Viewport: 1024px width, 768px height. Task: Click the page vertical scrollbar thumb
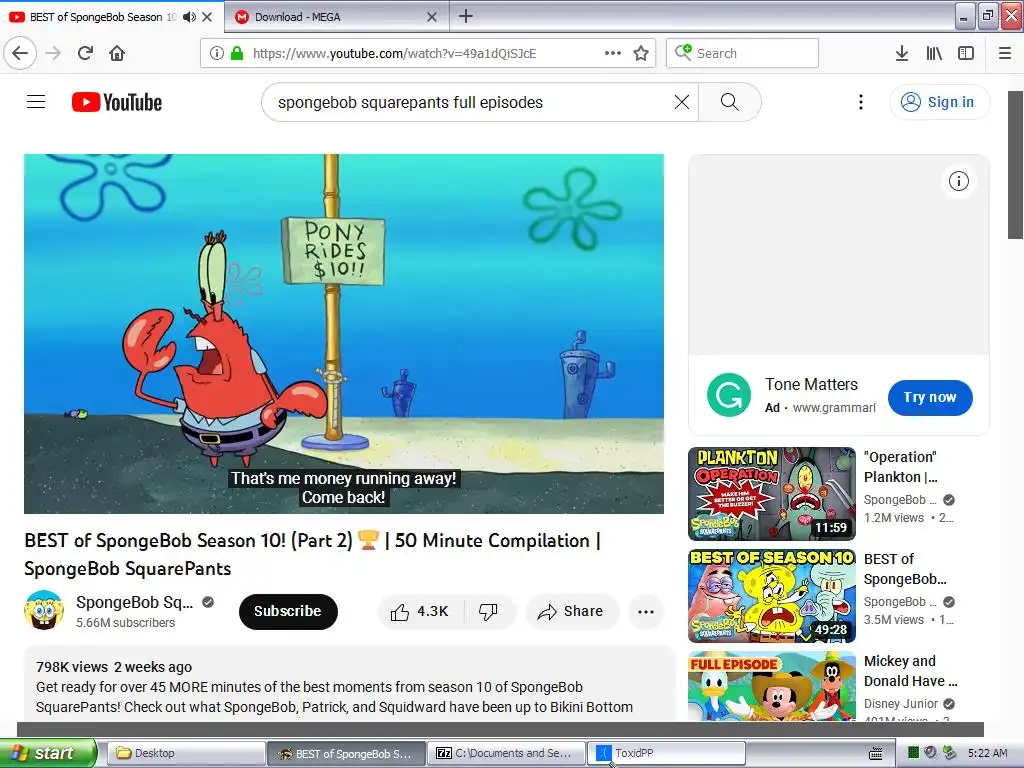coord(1016,165)
